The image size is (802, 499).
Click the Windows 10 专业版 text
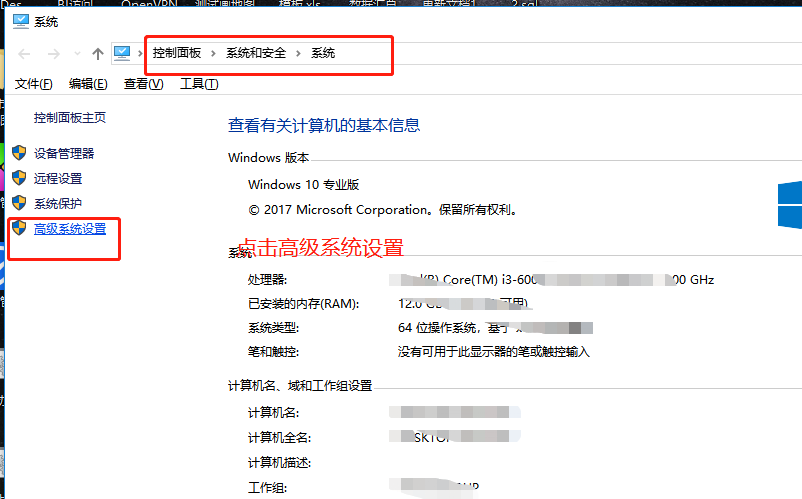tap(304, 185)
